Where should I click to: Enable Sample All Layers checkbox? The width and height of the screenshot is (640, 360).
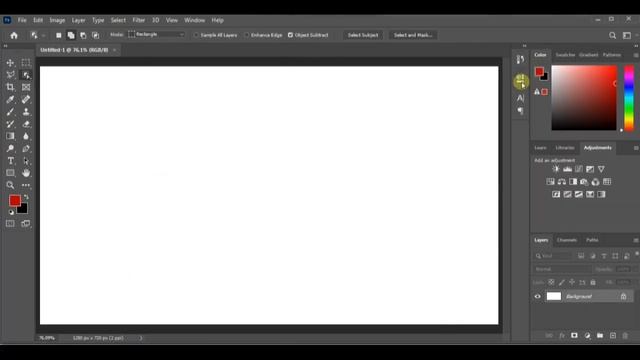tap(196, 35)
